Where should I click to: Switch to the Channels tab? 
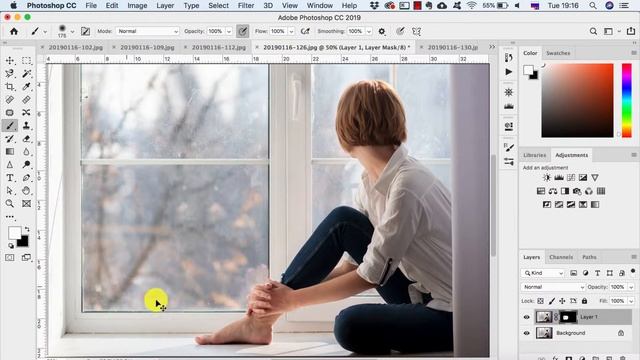point(561,257)
